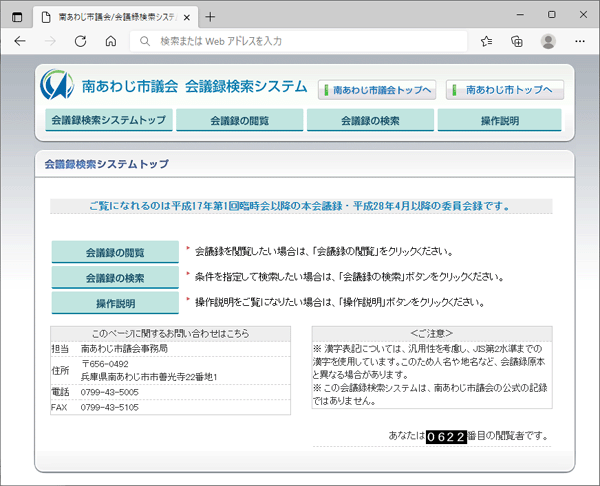Click このページに関するお問い合わせはこちら header
The height and width of the screenshot is (486, 600).
point(170,334)
